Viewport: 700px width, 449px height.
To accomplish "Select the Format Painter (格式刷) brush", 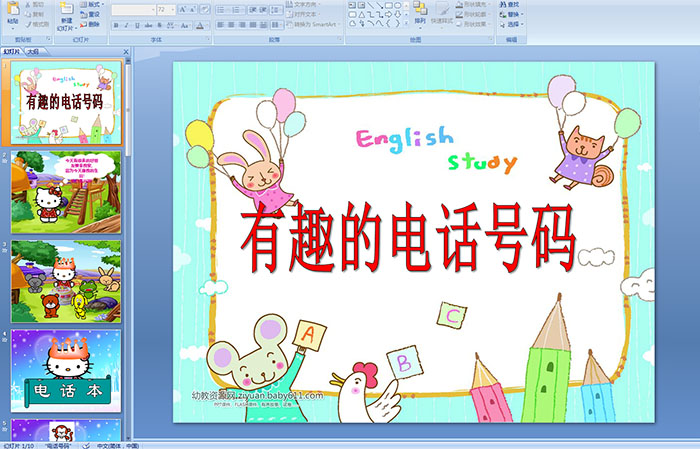I will [37, 24].
